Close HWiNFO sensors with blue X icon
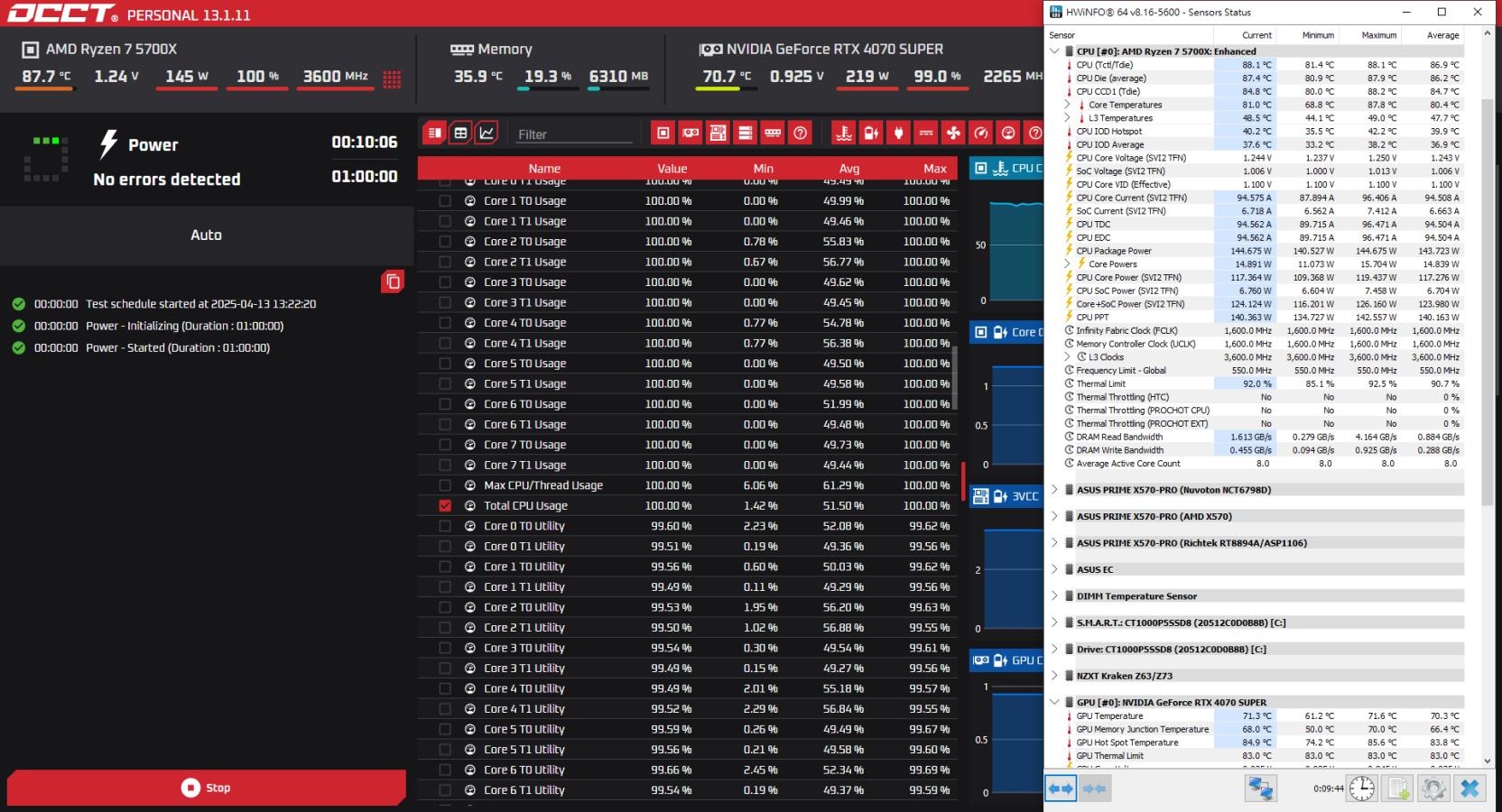Screen dimensions: 1502x812 (1470, 789)
